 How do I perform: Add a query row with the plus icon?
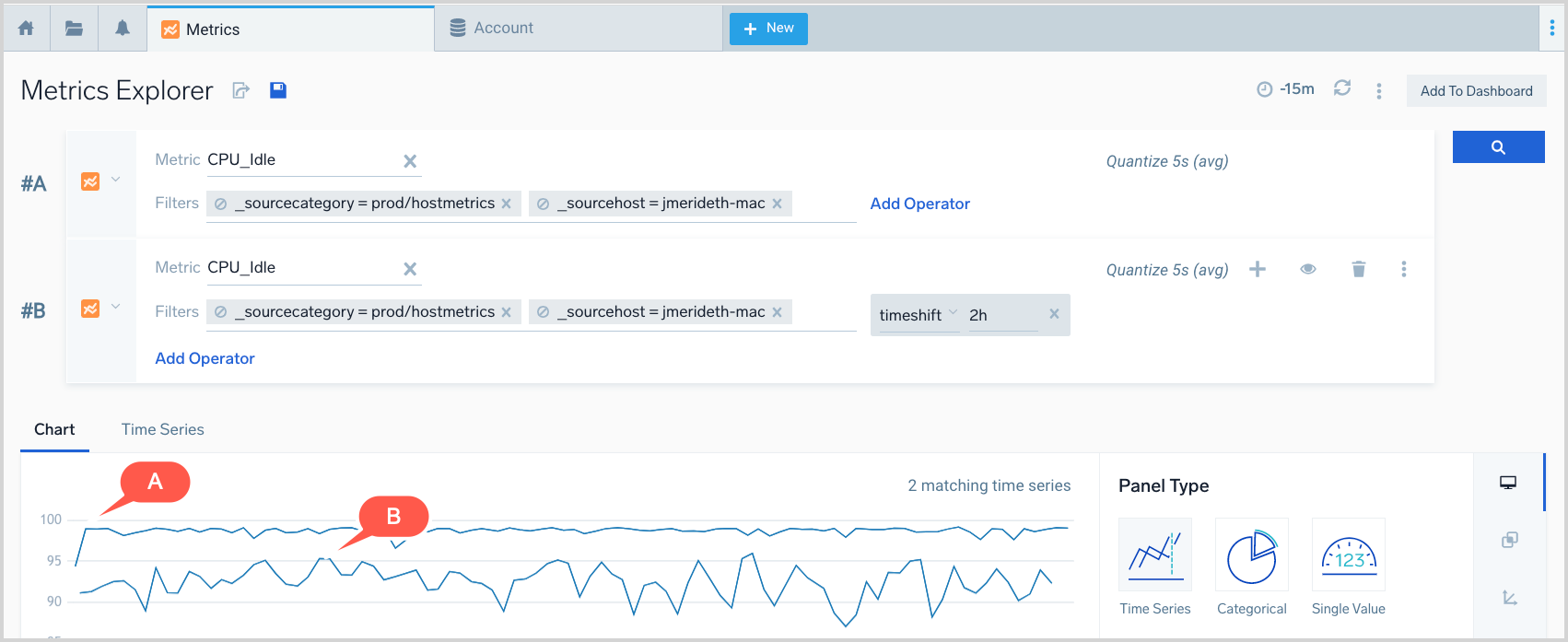[1258, 269]
